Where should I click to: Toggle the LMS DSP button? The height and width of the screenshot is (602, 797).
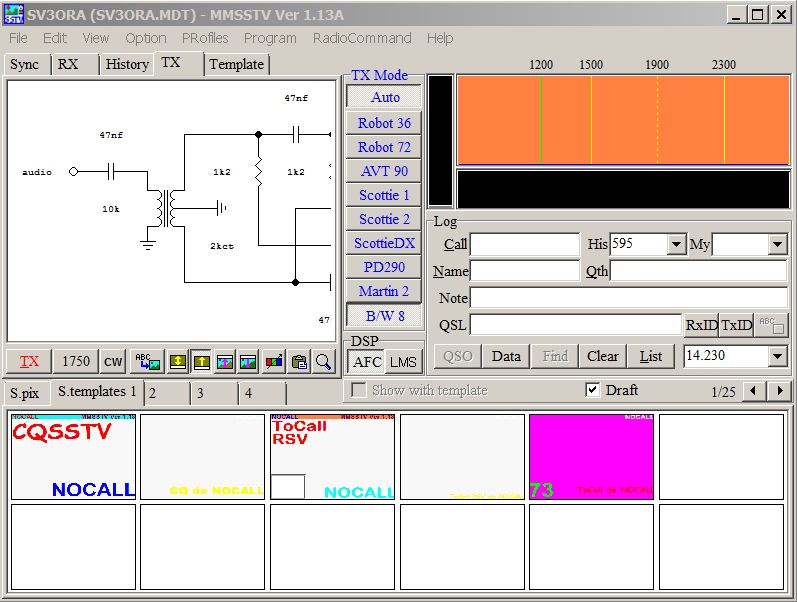tap(404, 362)
